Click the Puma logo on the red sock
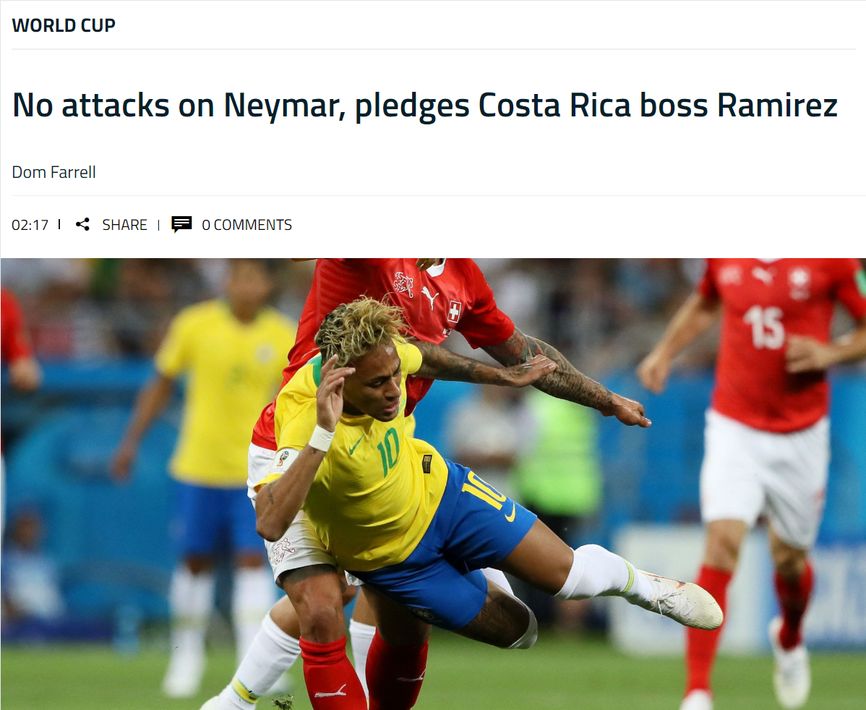 [330, 692]
